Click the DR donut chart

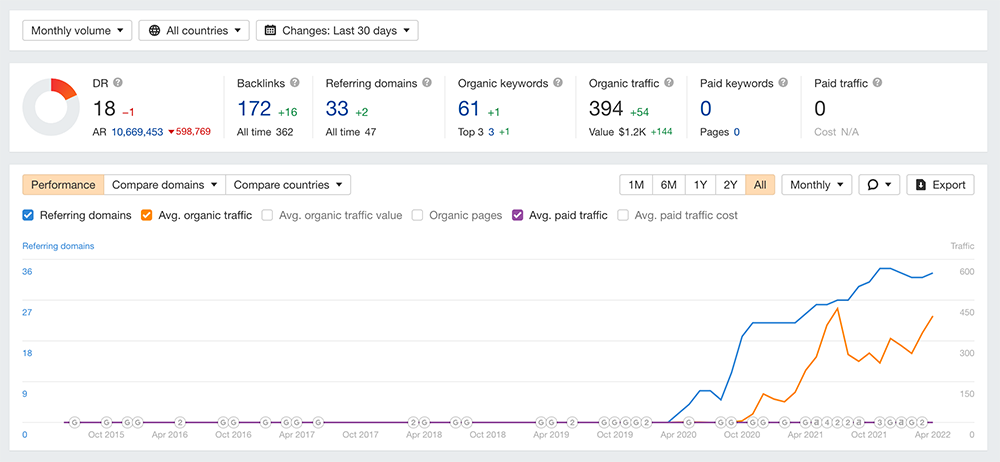tap(51, 106)
